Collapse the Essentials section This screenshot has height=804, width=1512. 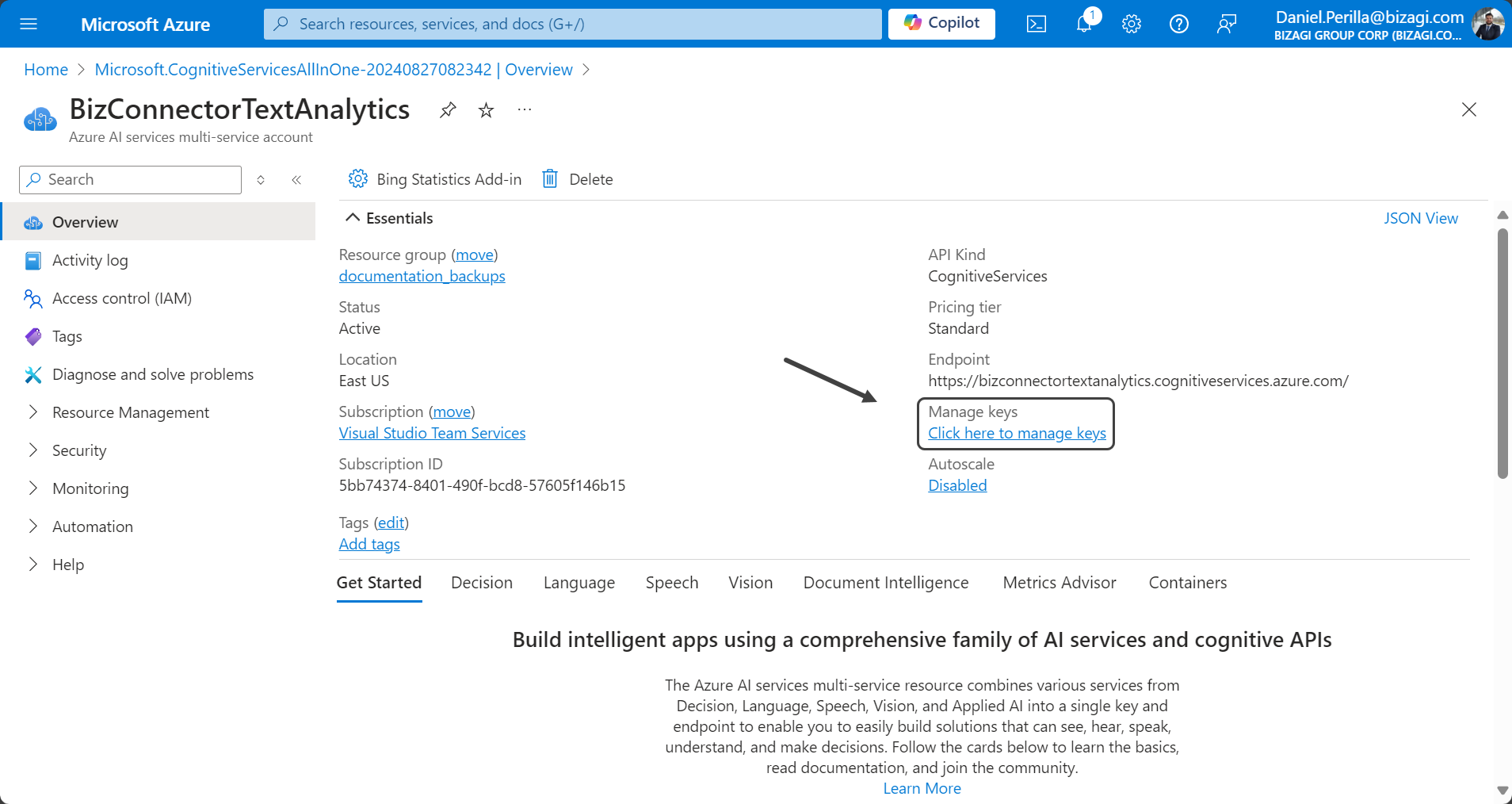(389, 218)
